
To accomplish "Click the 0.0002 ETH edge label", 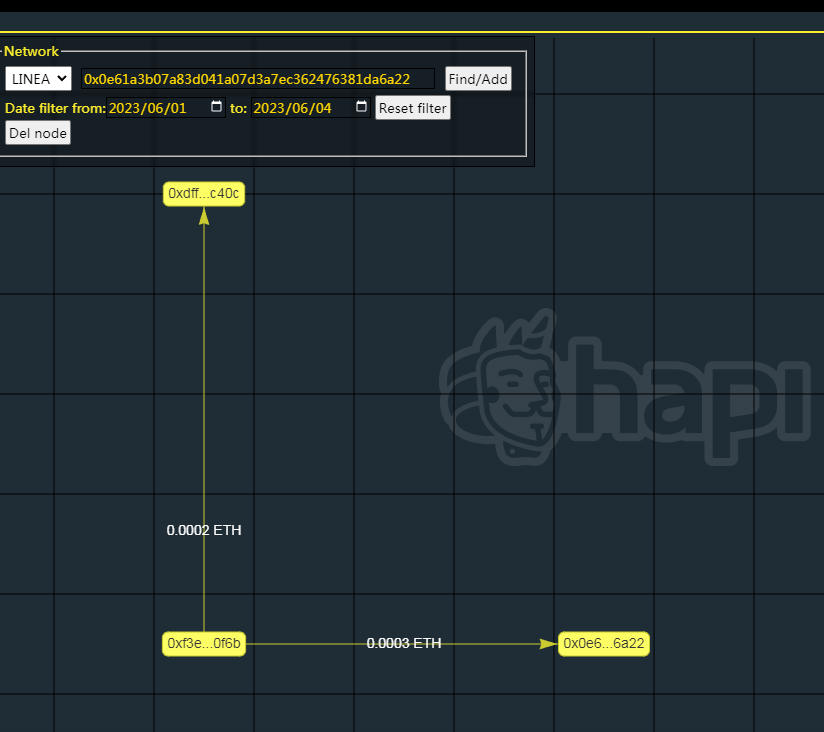I will tap(204, 530).
